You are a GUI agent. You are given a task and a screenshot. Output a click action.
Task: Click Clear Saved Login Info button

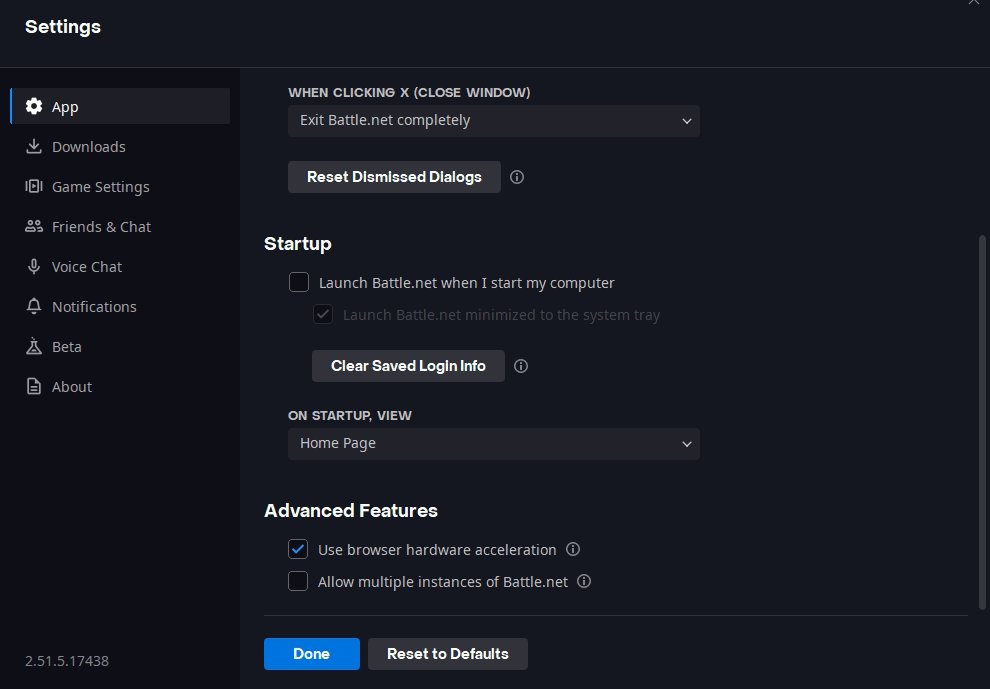409,366
